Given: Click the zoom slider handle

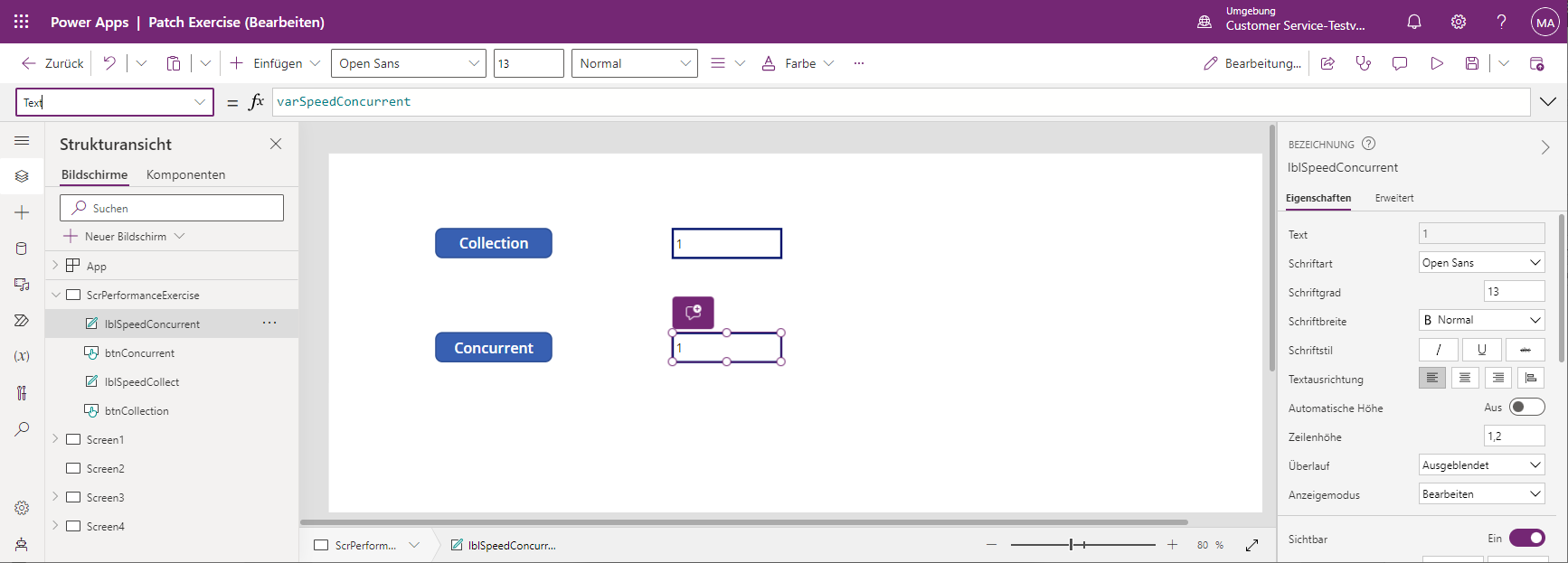Looking at the screenshot, I should (1071, 545).
